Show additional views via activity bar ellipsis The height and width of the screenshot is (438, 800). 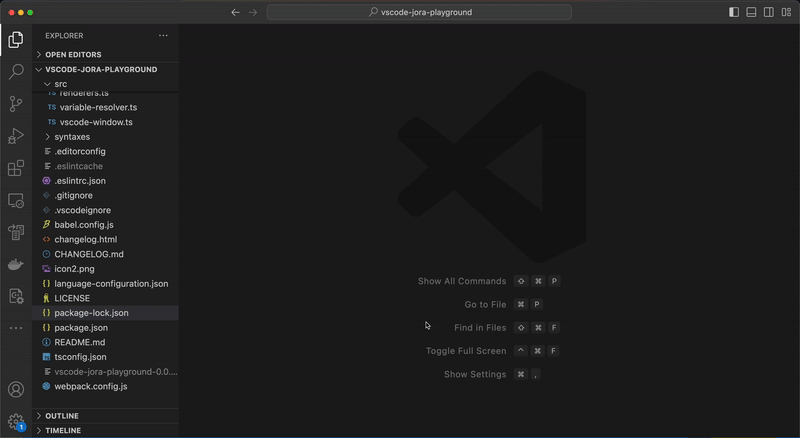tap(16, 328)
